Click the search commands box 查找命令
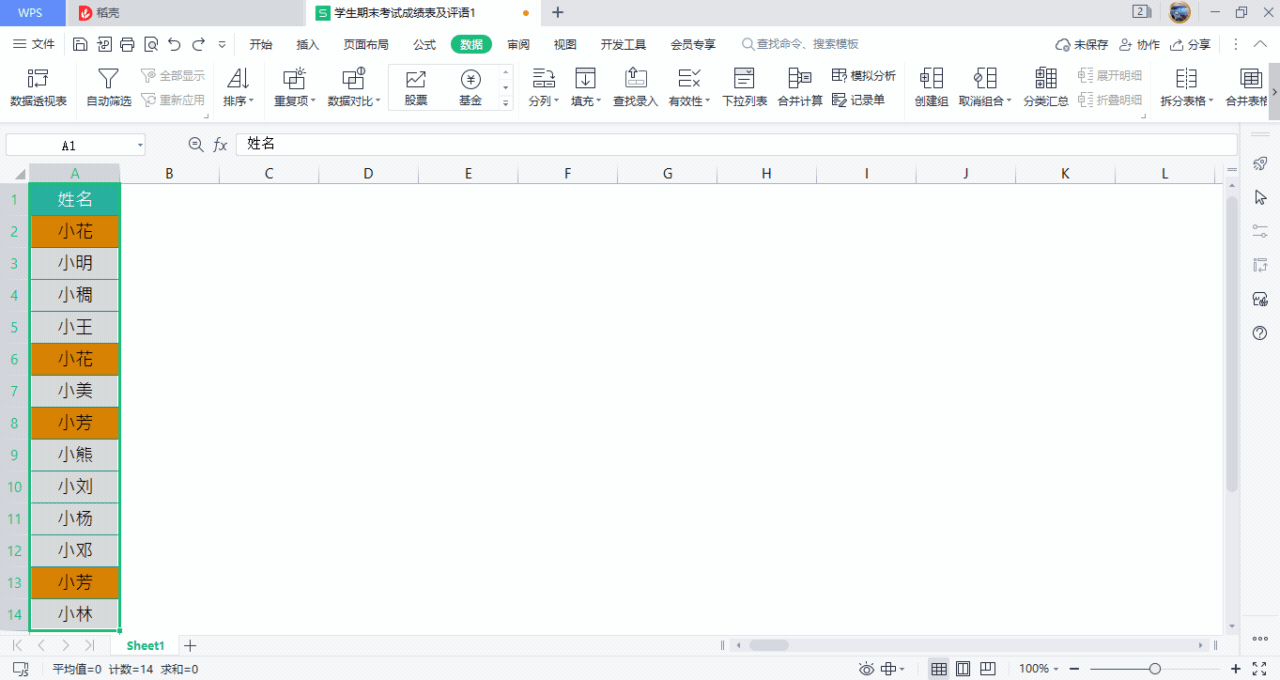Viewport: 1280px width, 680px height. 800,44
